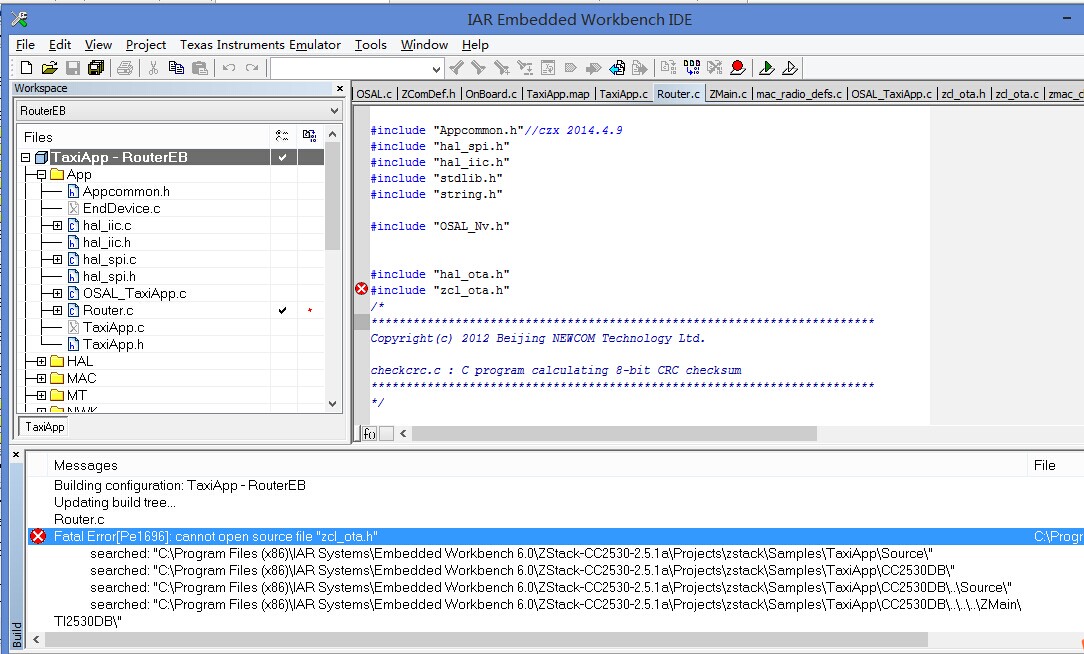This screenshot has height=654, width=1084.
Task: Click the Toggle Bookmark flag icon
Action: (x=570, y=68)
